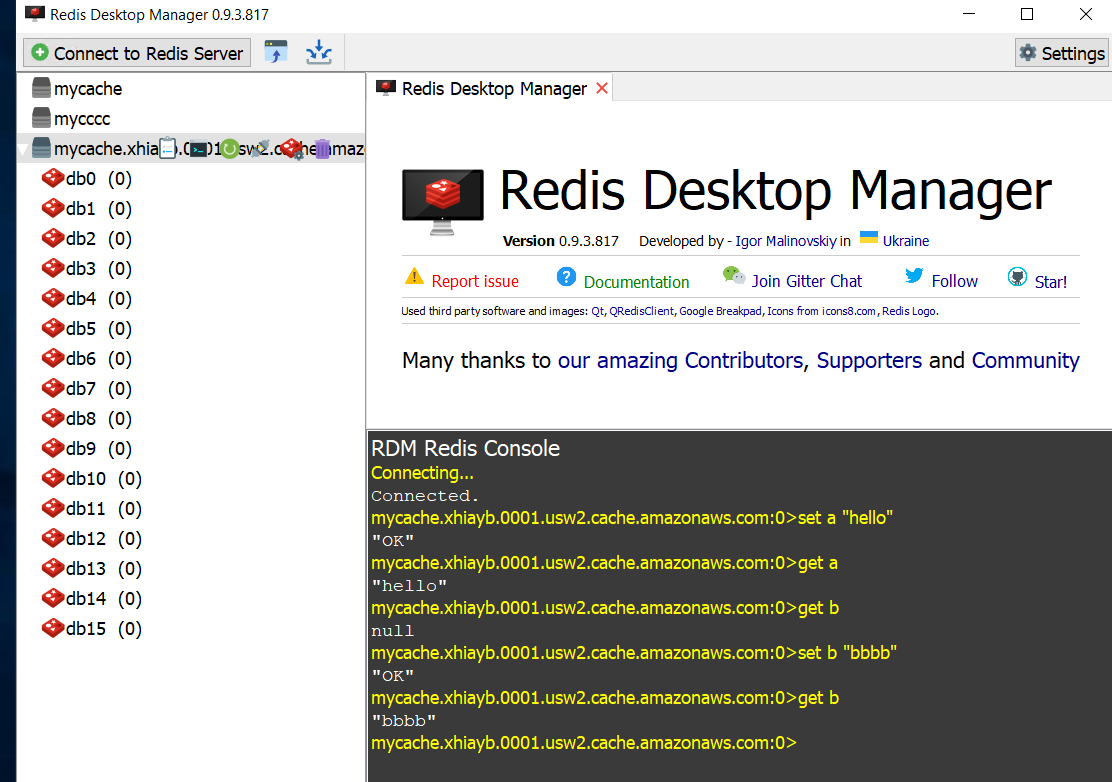
Task: Click the chat bubbles Gitter icon
Action: click(733, 275)
